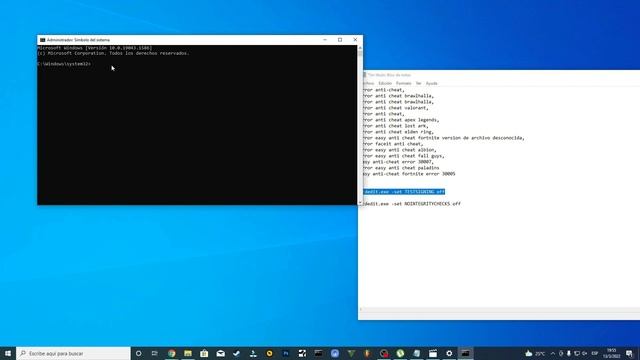Click the 'anti-cheat error 30007' line

(x=398, y=162)
